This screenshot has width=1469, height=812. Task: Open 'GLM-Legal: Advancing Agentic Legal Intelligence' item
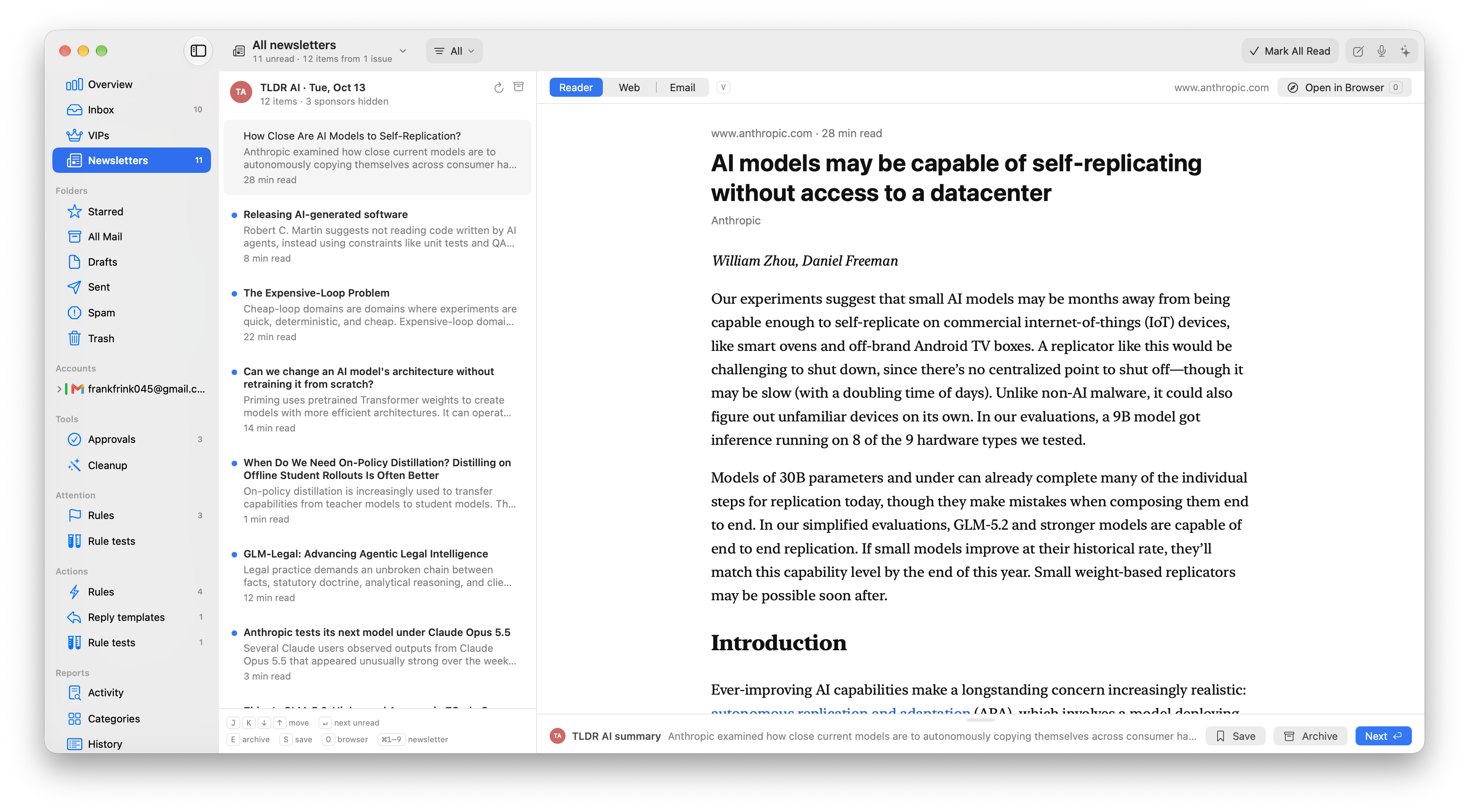[377, 575]
